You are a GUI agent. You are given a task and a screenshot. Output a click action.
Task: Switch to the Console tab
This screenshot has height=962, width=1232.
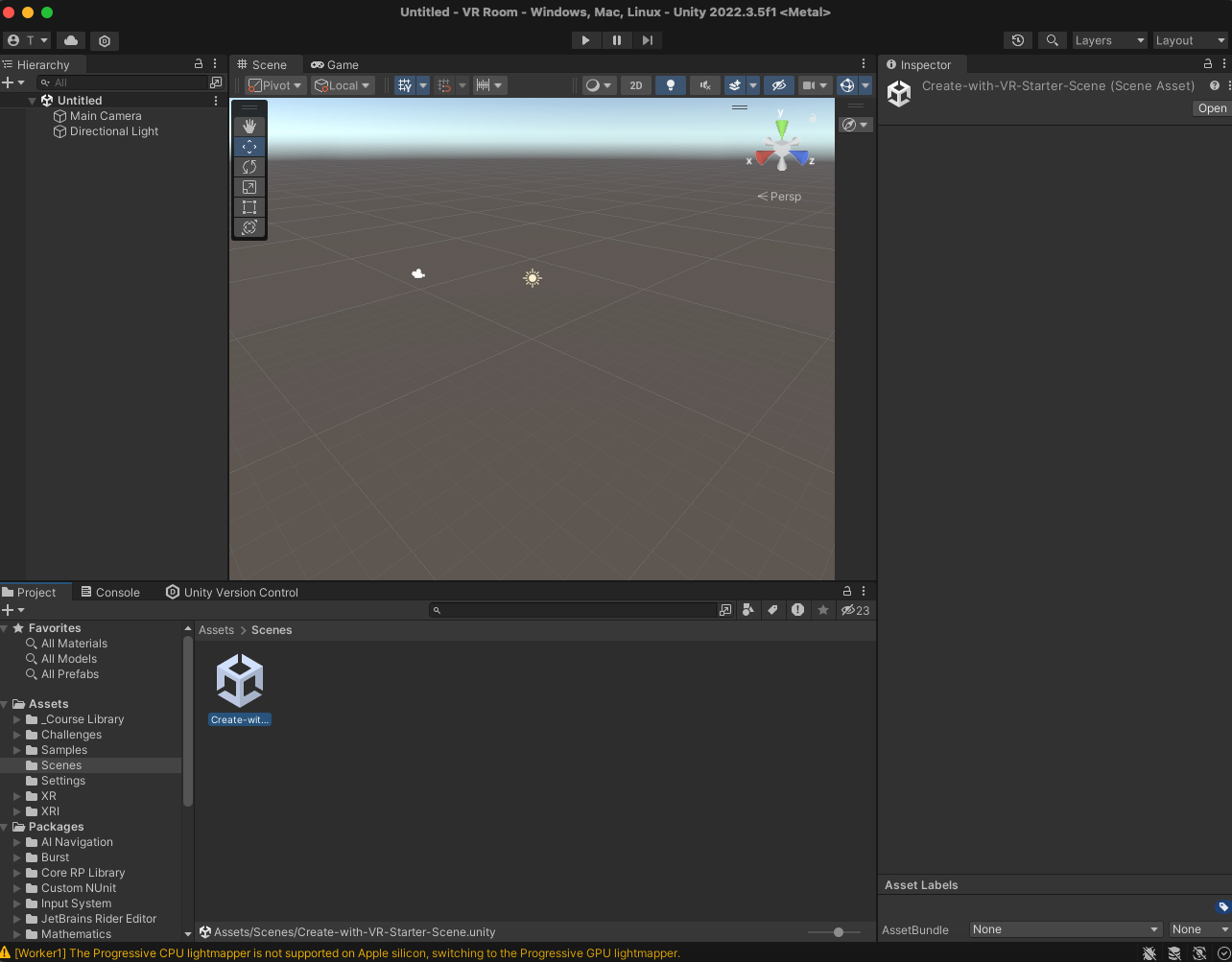point(110,592)
